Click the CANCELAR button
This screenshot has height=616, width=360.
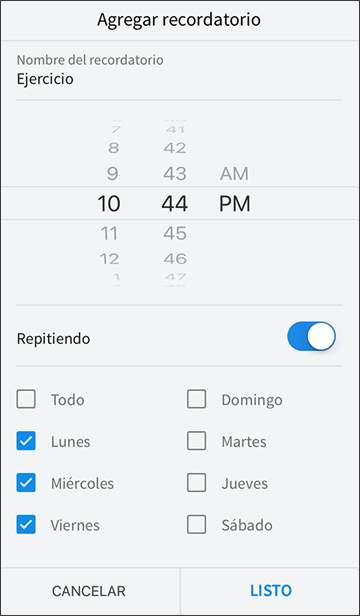(89, 591)
